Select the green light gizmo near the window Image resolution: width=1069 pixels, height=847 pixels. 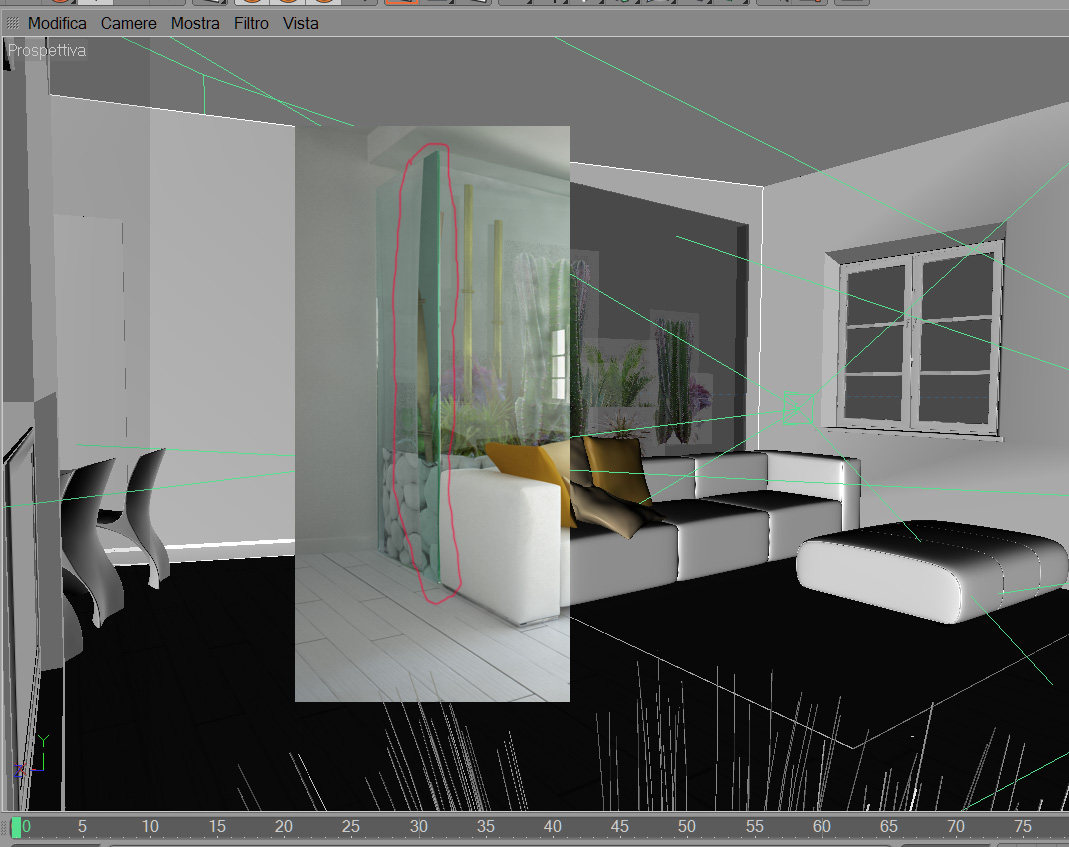point(798,408)
